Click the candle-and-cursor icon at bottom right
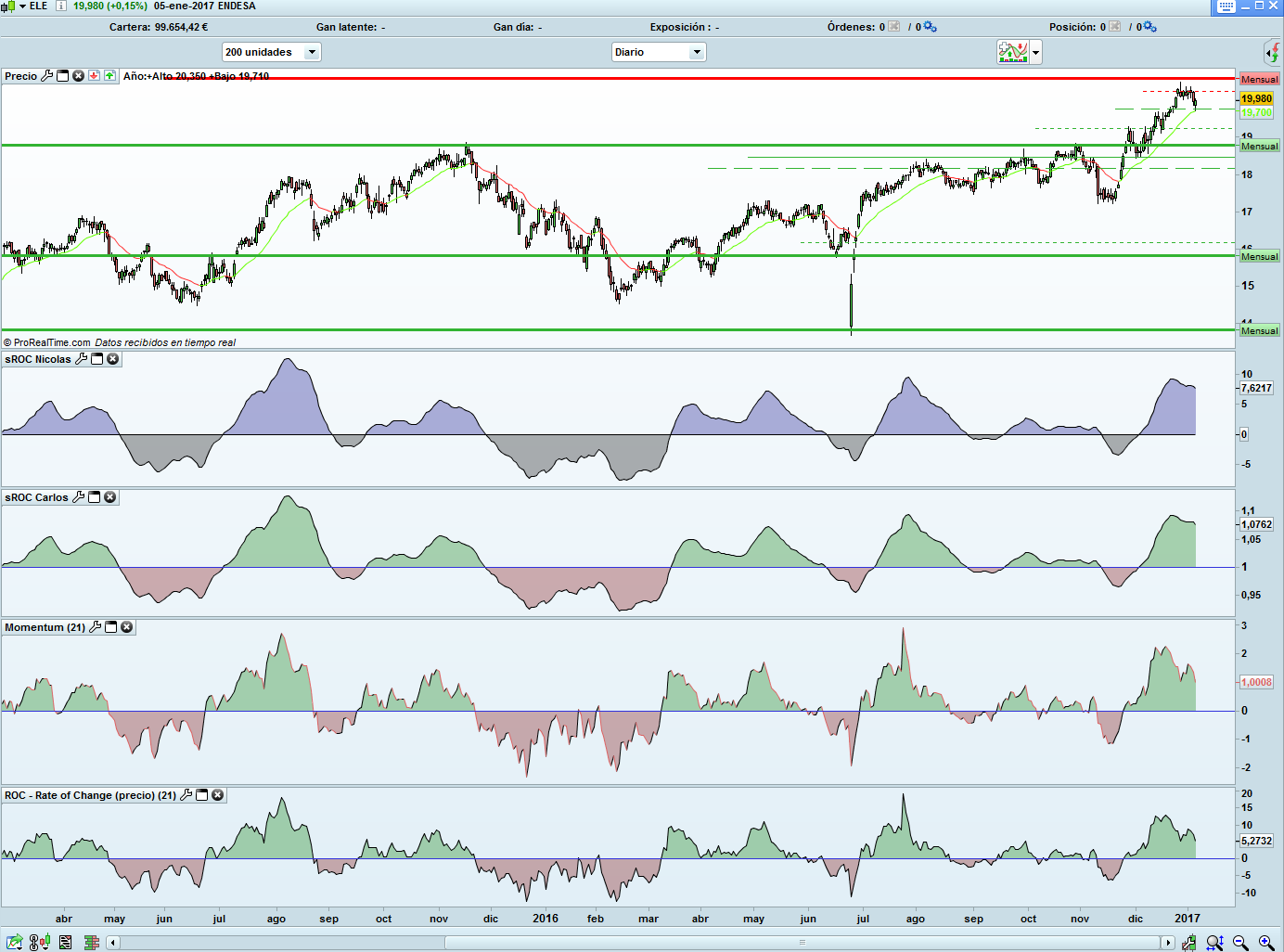 pyautogui.click(x=1189, y=943)
